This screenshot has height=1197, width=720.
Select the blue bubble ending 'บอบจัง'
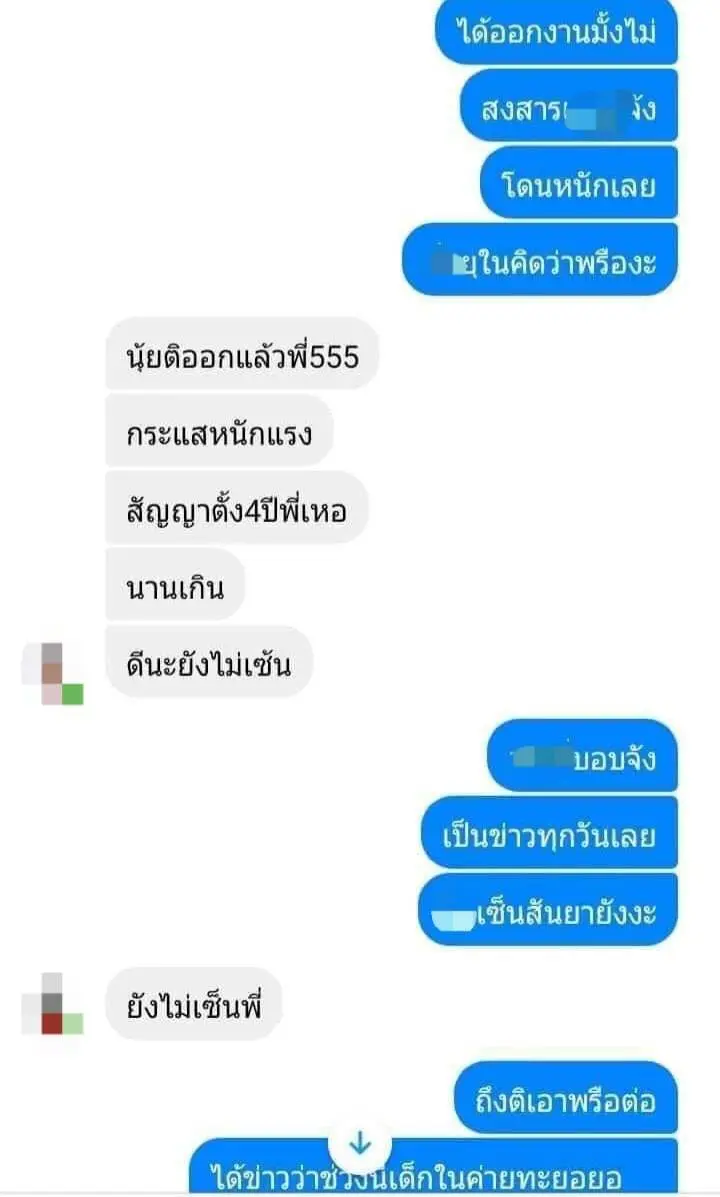coord(583,756)
